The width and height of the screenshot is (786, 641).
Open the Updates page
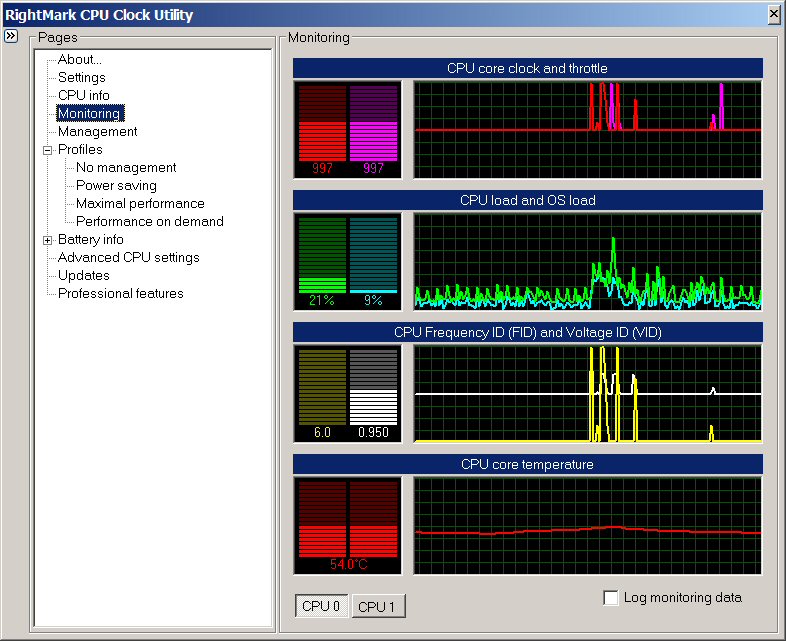[84, 276]
